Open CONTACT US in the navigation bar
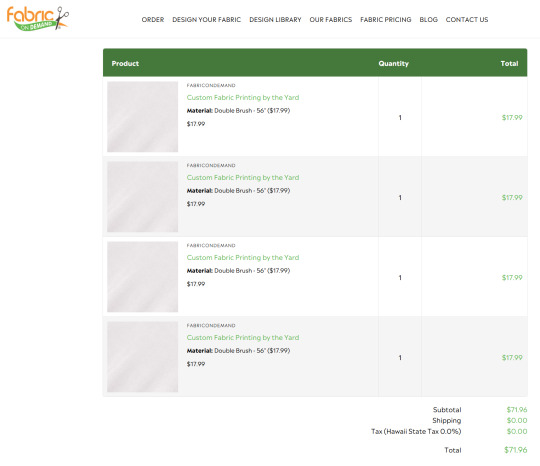This screenshot has height=466, width=540. click(467, 20)
